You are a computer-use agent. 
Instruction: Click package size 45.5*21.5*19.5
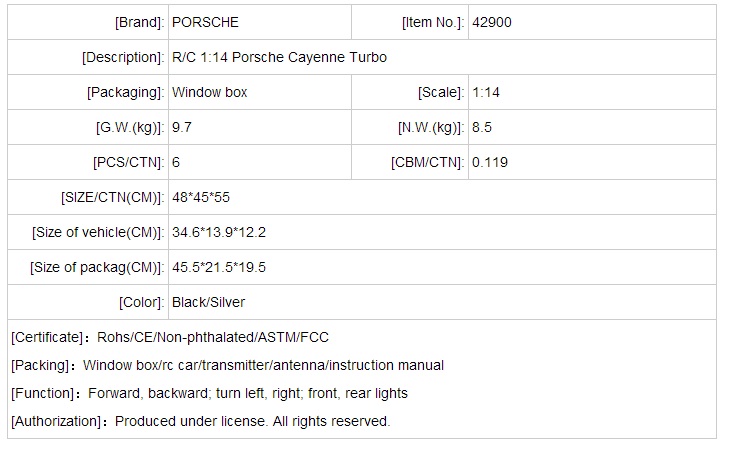(219, 267)
